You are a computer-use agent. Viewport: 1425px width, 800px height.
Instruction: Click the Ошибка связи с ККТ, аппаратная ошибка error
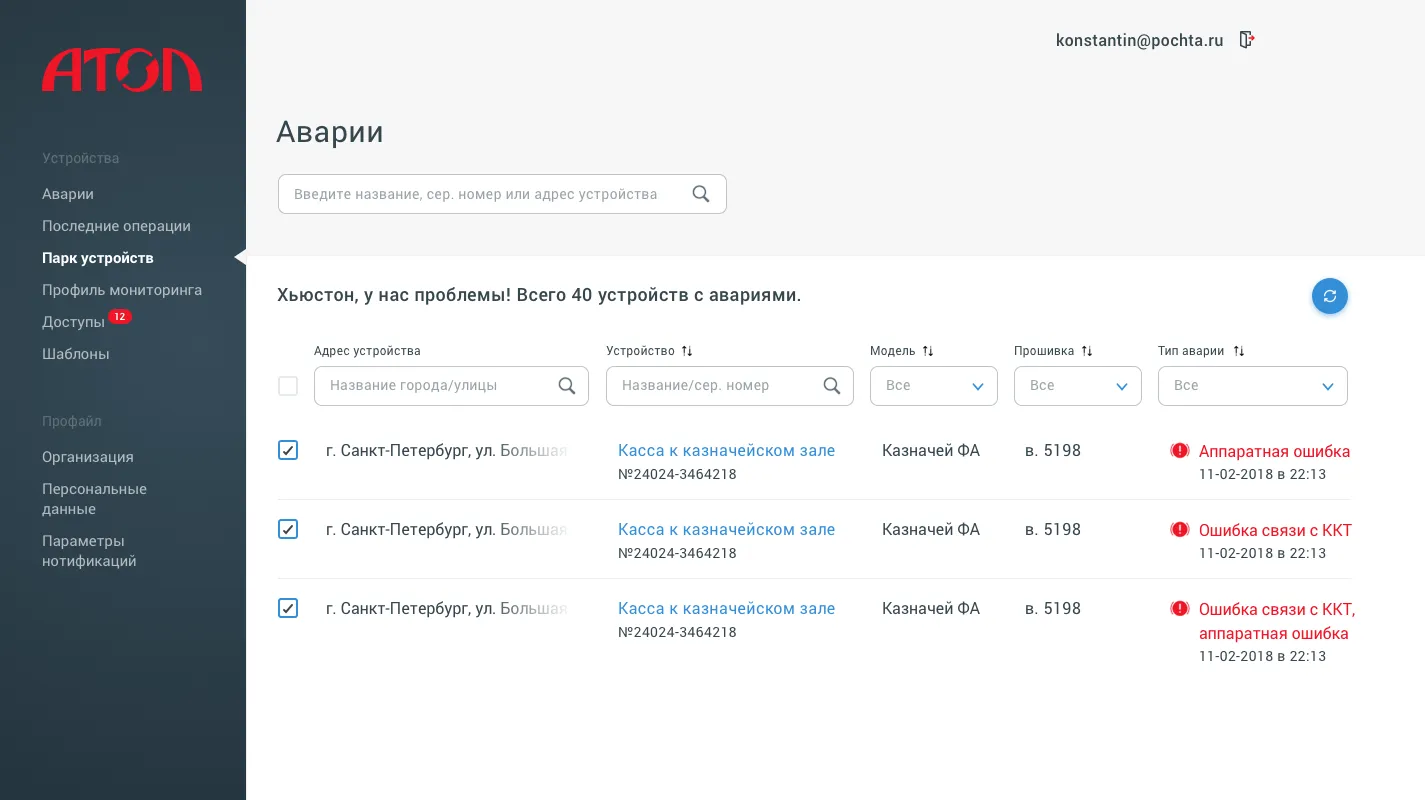[1277, 621]
